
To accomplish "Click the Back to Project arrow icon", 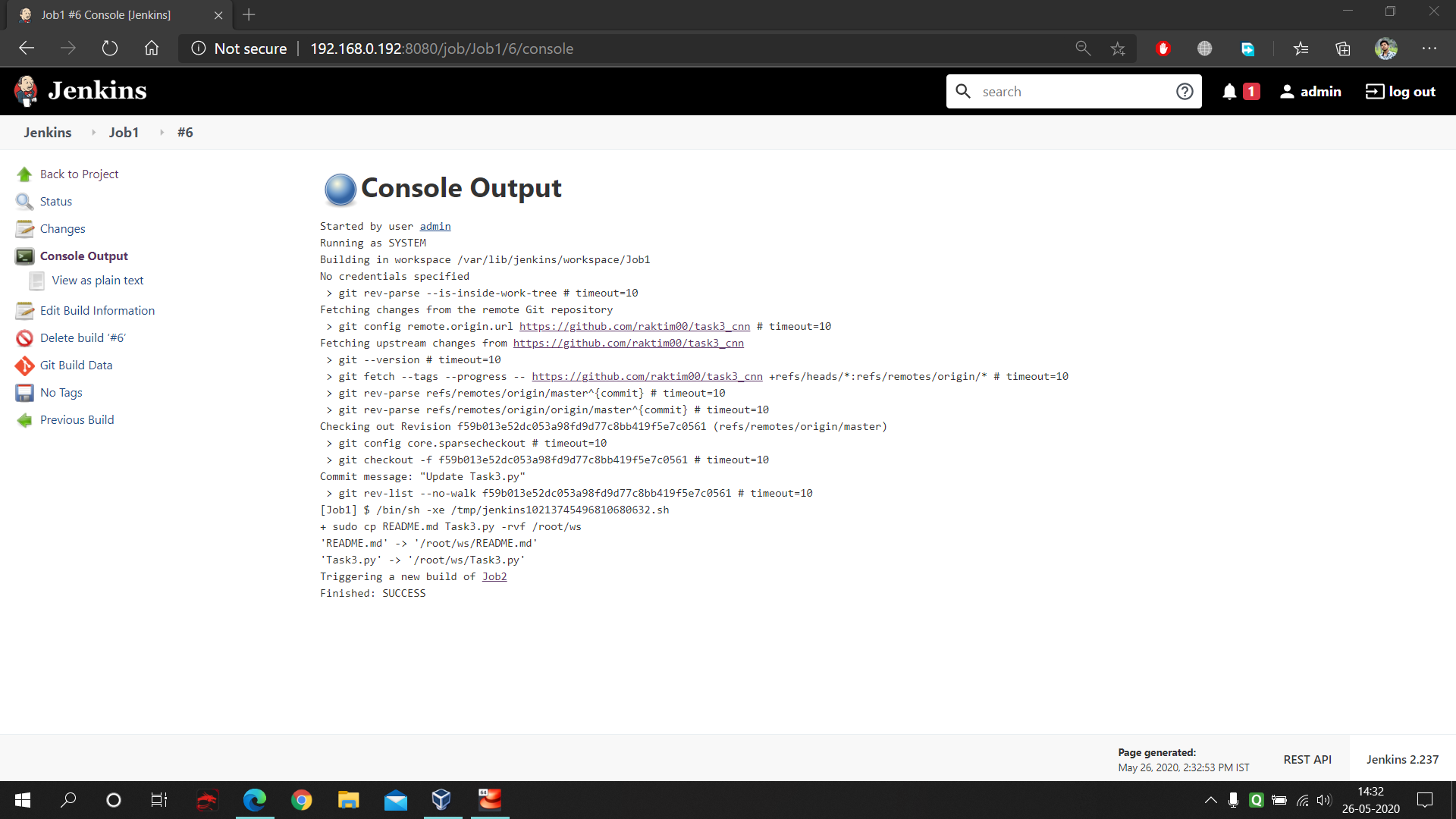I will 24,174.
